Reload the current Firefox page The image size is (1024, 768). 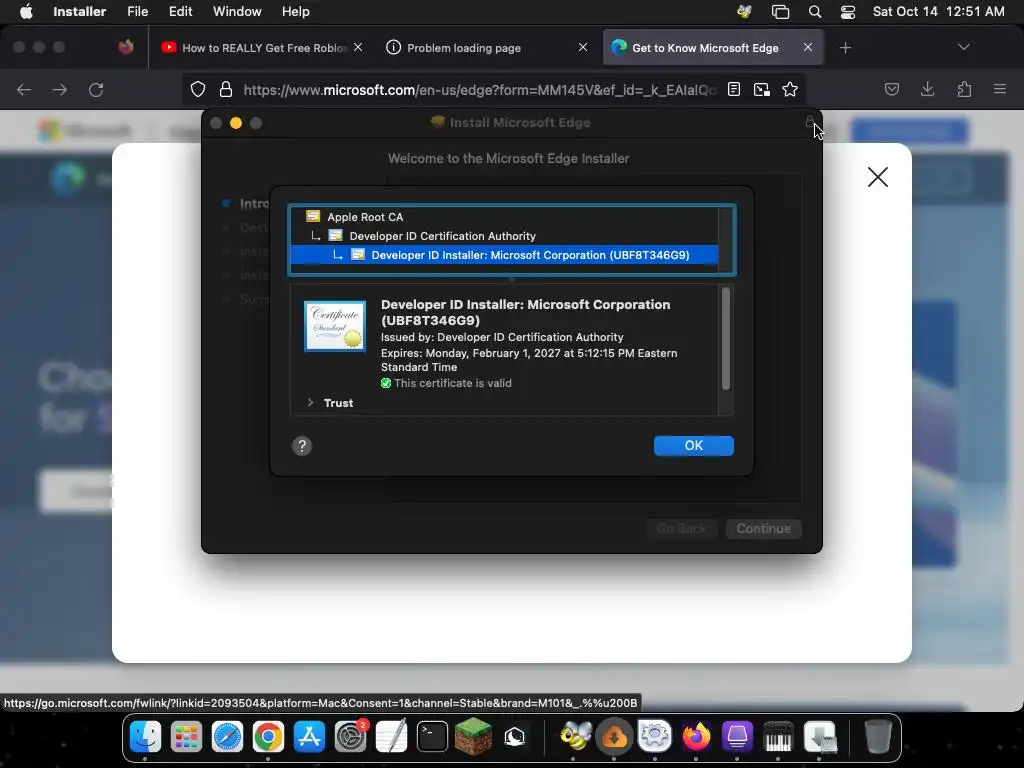(x=96, y=89)
